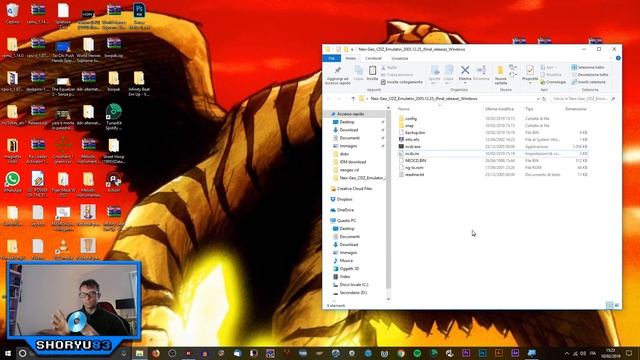Viewport: 640px width, 360px height.
Task: Click the Up arrow navigation button
Action: [x=353, y=99]
